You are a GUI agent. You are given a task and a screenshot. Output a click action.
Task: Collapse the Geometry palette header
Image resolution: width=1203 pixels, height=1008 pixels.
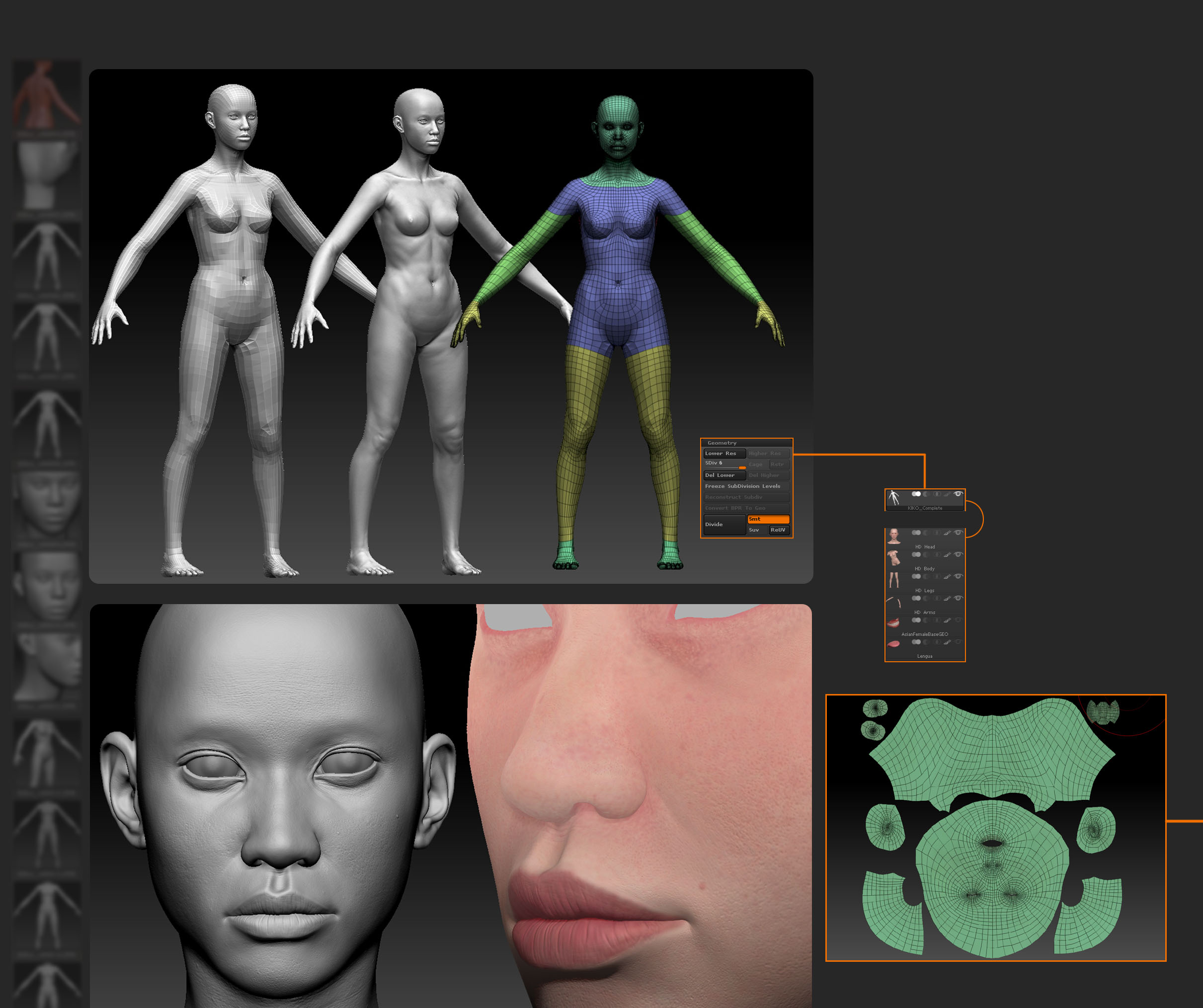(x=747, y=443)
